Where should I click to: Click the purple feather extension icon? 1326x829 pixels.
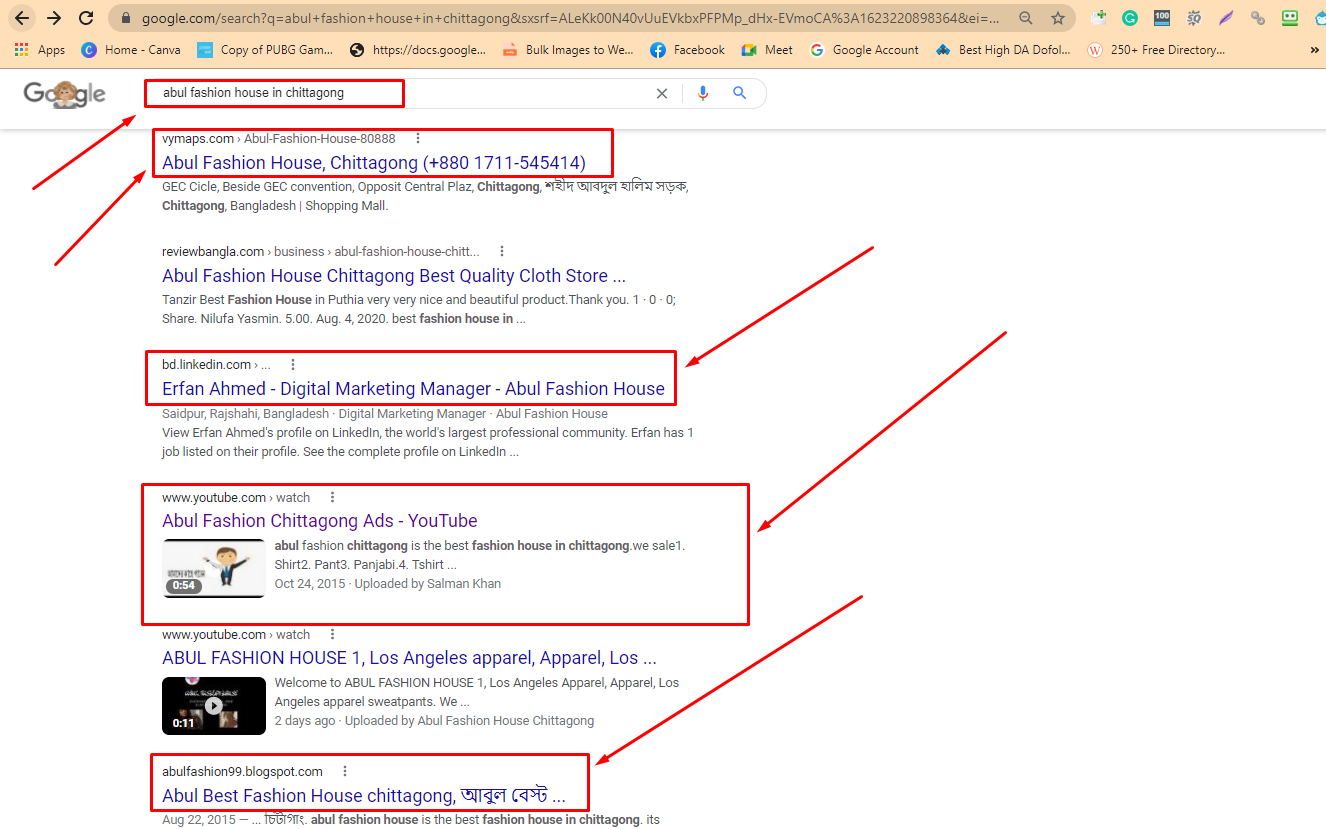point(1225,17)
